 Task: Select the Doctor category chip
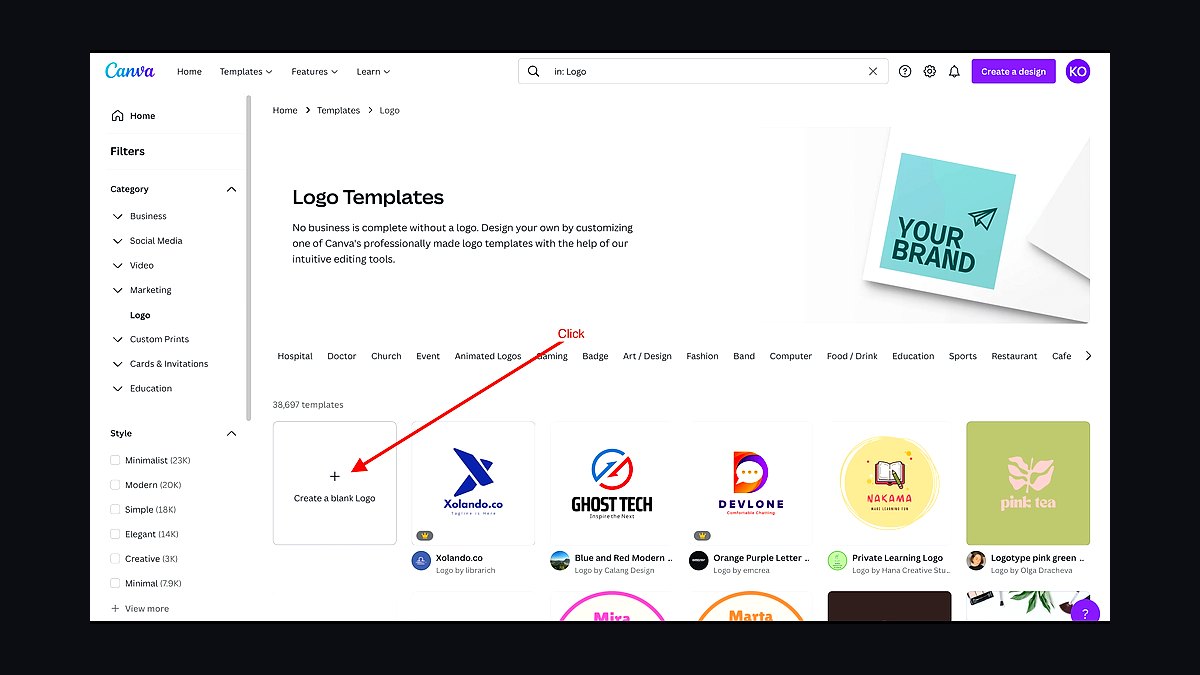click(342, 356)
